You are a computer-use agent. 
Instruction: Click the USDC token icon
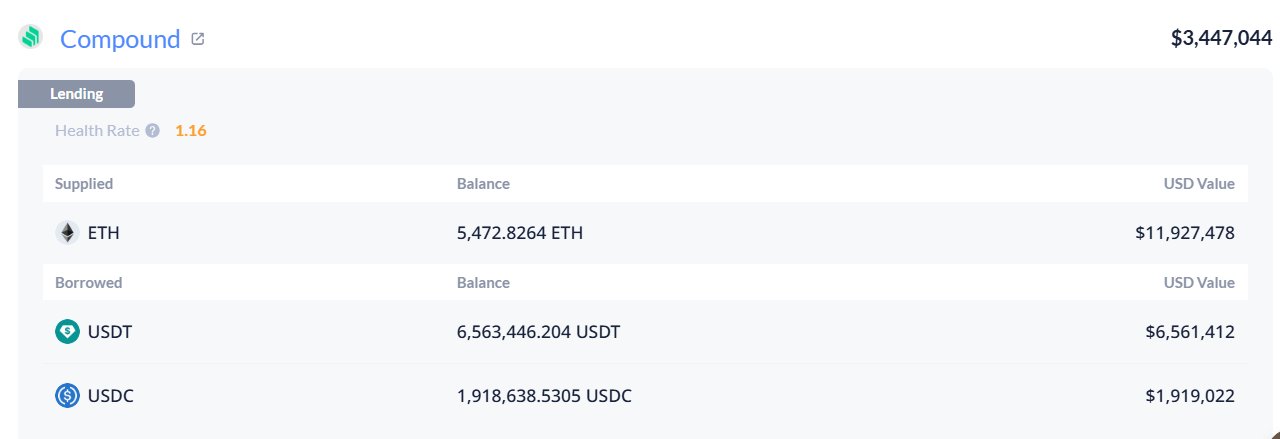coord(67,396)
